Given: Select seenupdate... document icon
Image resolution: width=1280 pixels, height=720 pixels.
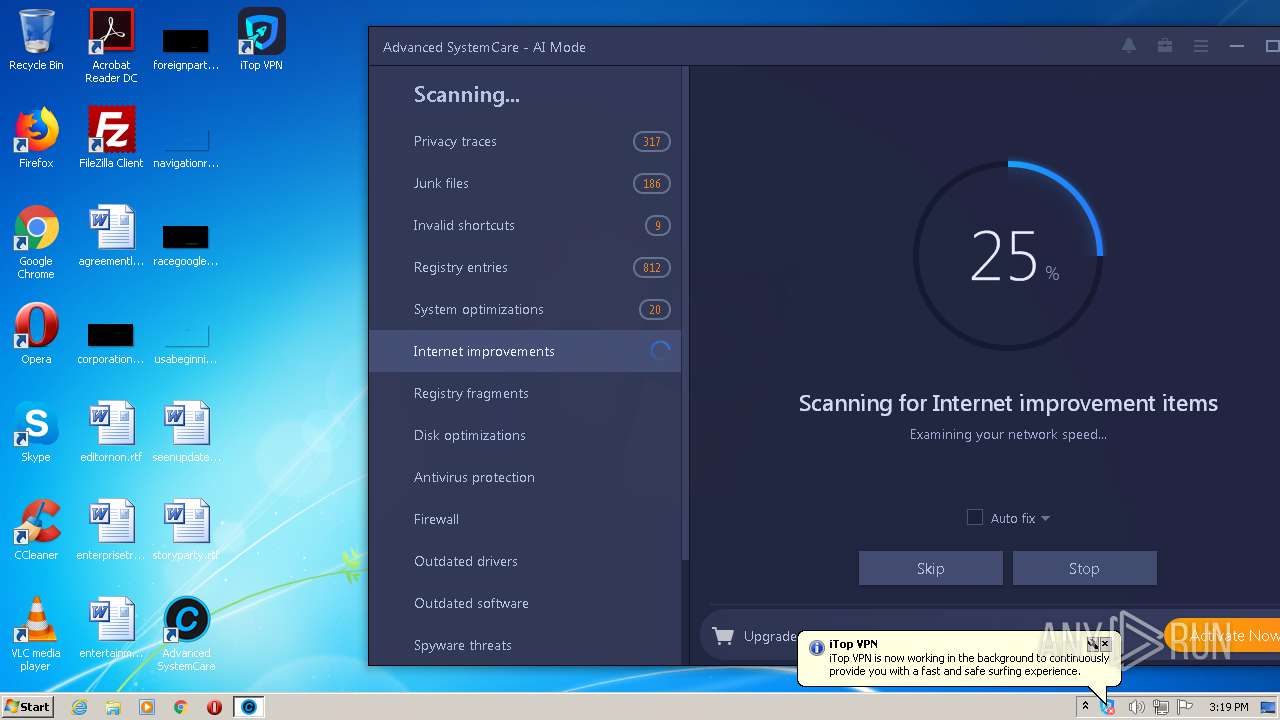Looking at the screenshot, I should click(x=186, y=432).
